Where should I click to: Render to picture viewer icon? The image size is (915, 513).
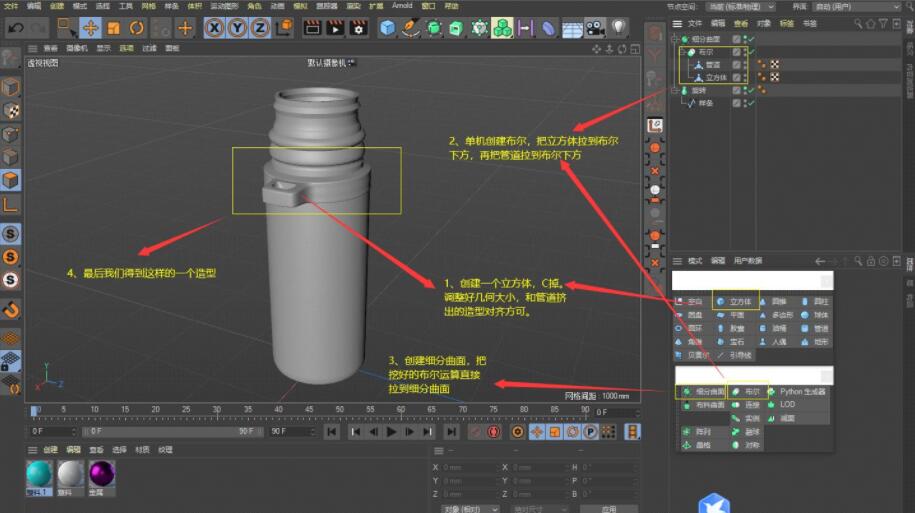[336, 27]
